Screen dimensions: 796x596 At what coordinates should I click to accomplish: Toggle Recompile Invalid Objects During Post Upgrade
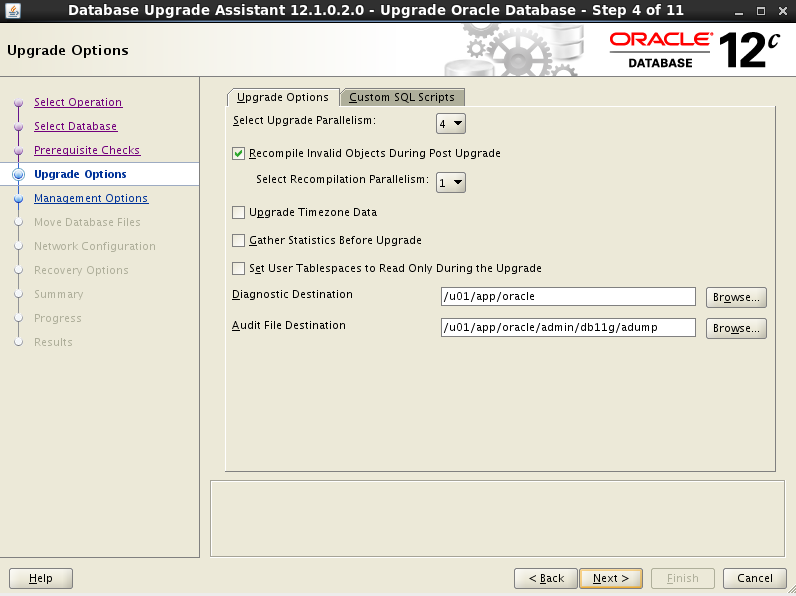(238, 153)
